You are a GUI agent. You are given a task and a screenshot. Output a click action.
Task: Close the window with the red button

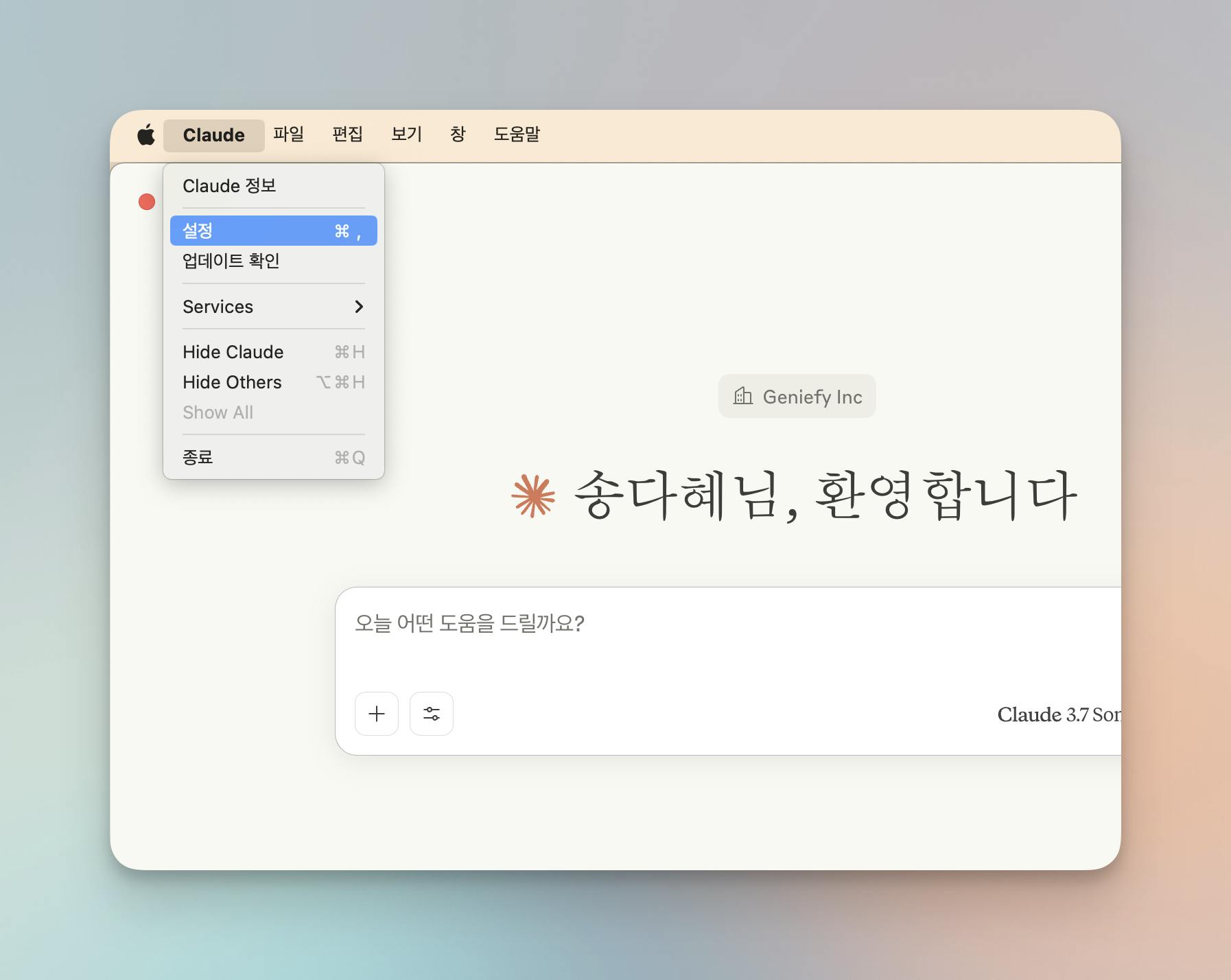coord(147,202)
